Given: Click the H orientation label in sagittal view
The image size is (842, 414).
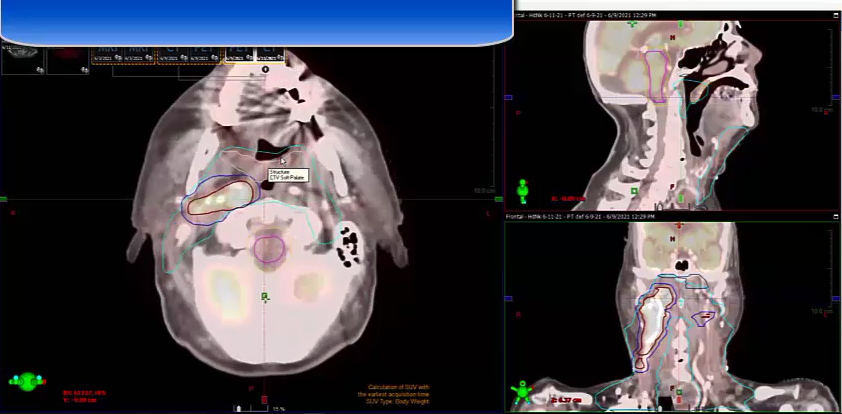Looking at the screenshot, I should pyautogui.click(x=672, y=38).
